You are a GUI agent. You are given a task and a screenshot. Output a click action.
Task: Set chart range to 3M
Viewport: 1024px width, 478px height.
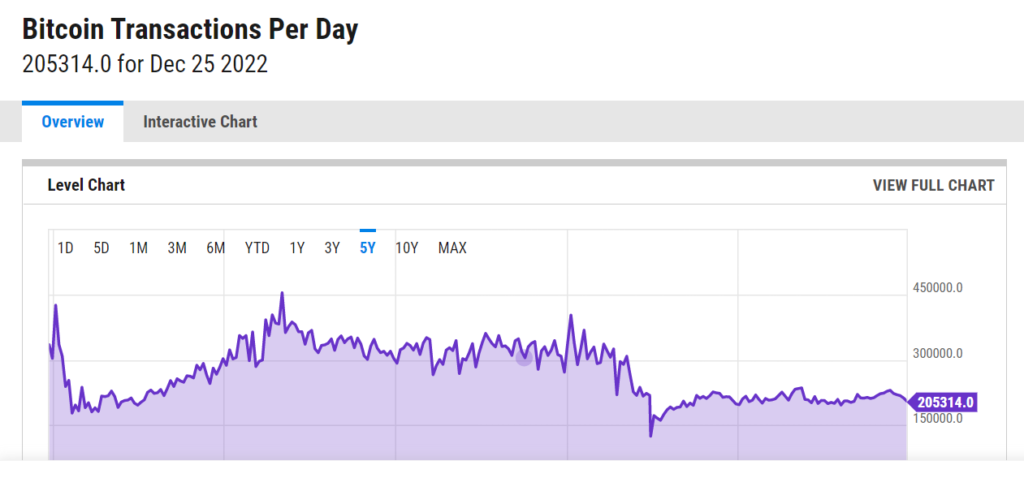[x=177, y=248]
